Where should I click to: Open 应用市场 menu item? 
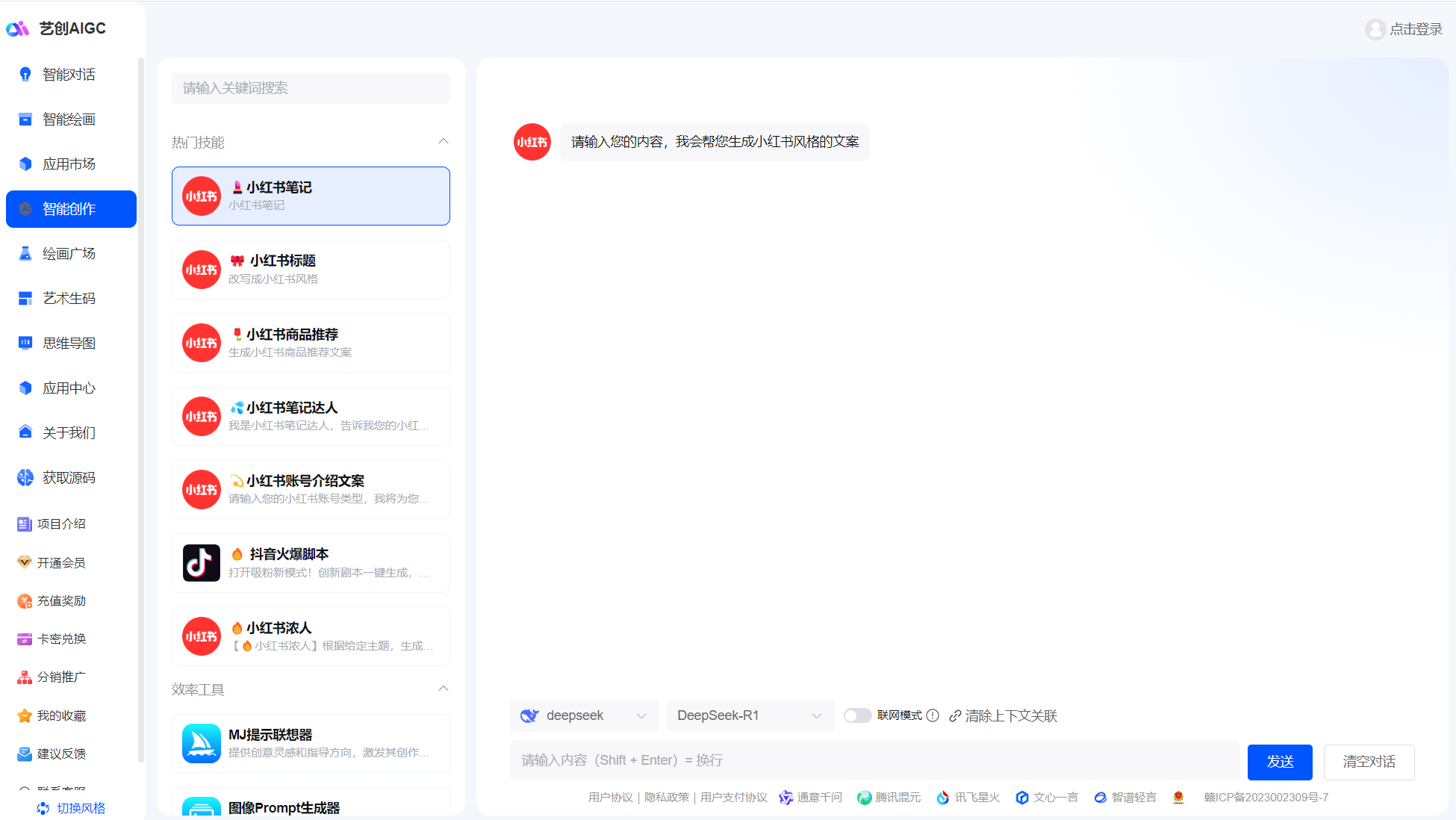69,164
